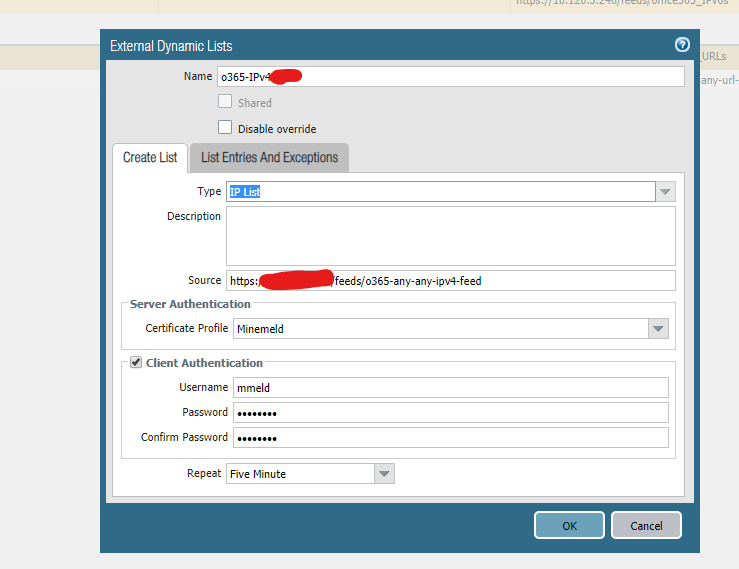
Task: Focus the Password field
Action: [451, 412]
